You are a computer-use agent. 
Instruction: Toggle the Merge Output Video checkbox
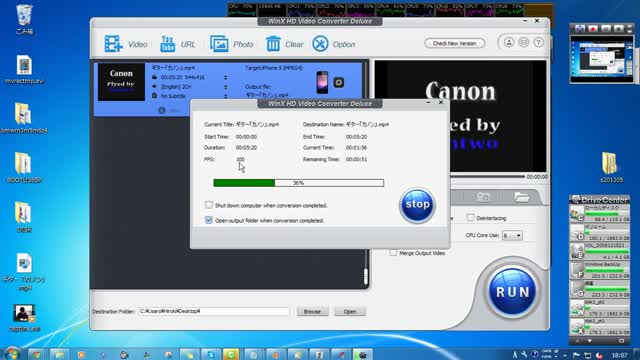pos(393,253)
